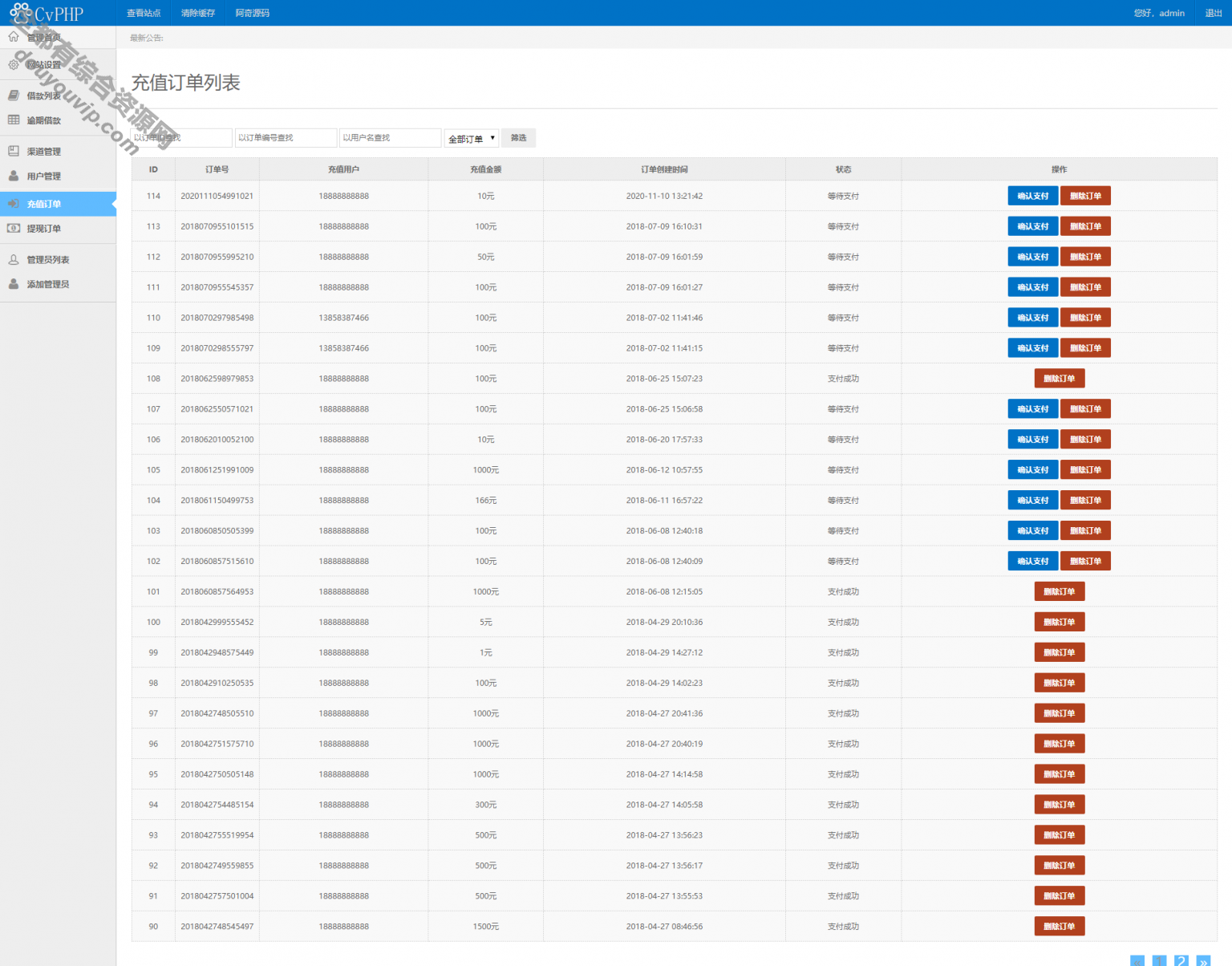1232x966 pixels.
Task: Click the person icon for 用户管理
Action: click(14, 176)
